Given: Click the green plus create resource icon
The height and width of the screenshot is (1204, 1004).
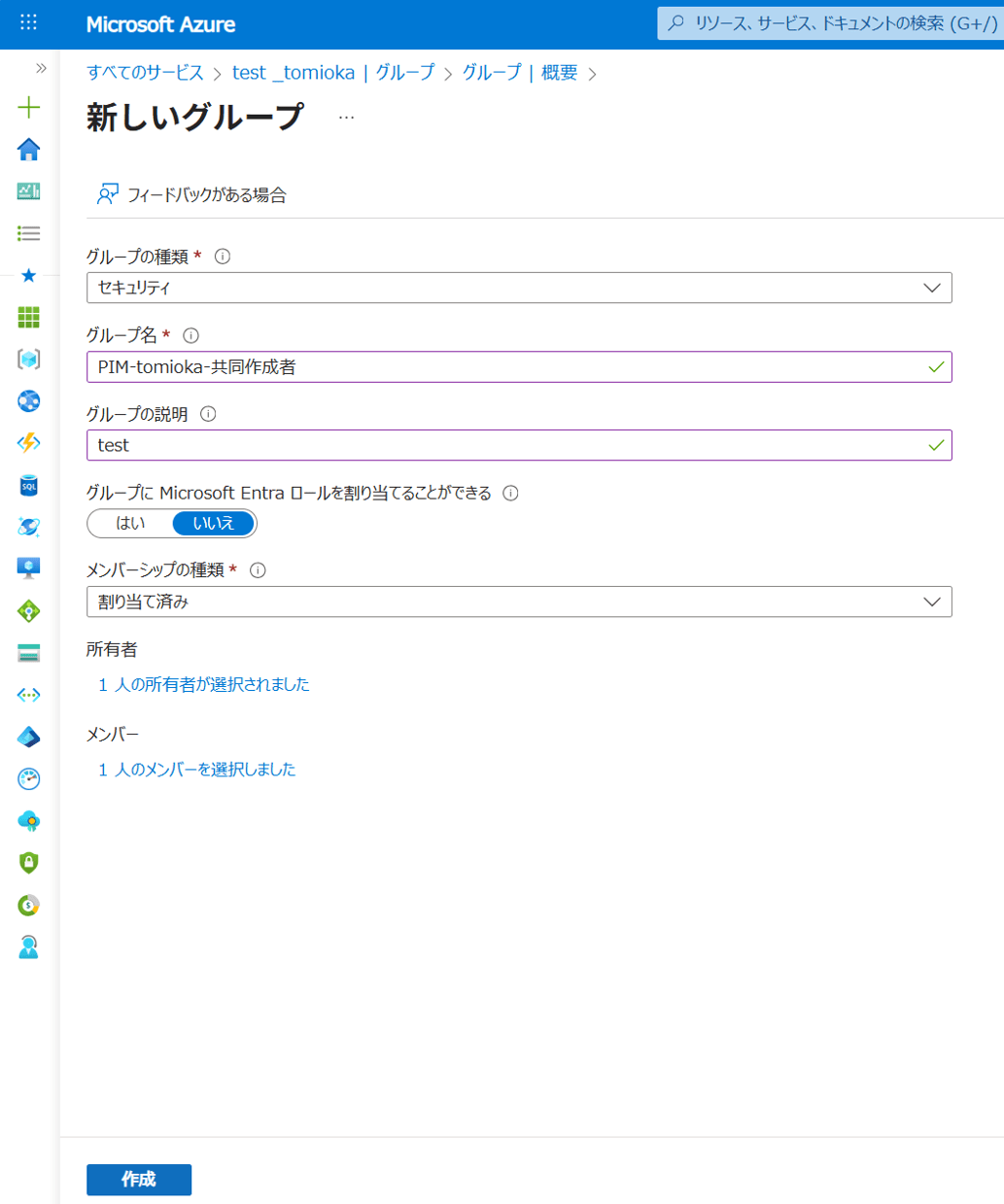Looking at the screenshot, I should click(29, 107).
